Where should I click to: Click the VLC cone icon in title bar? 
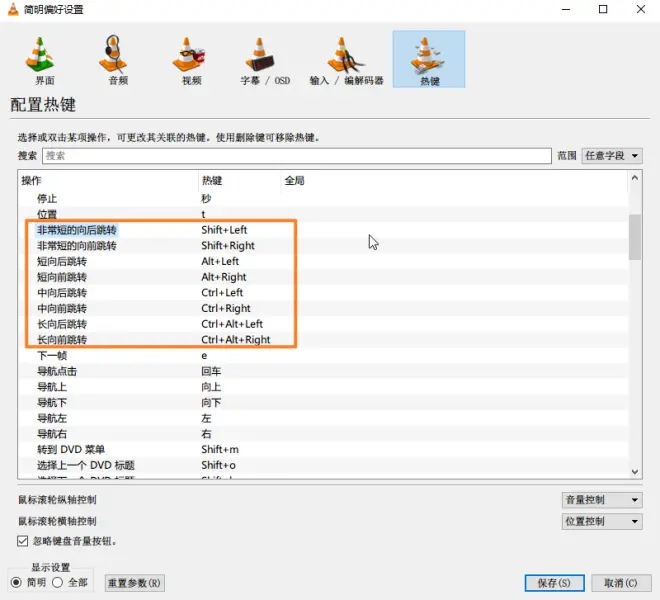click(x=13, y=9)
